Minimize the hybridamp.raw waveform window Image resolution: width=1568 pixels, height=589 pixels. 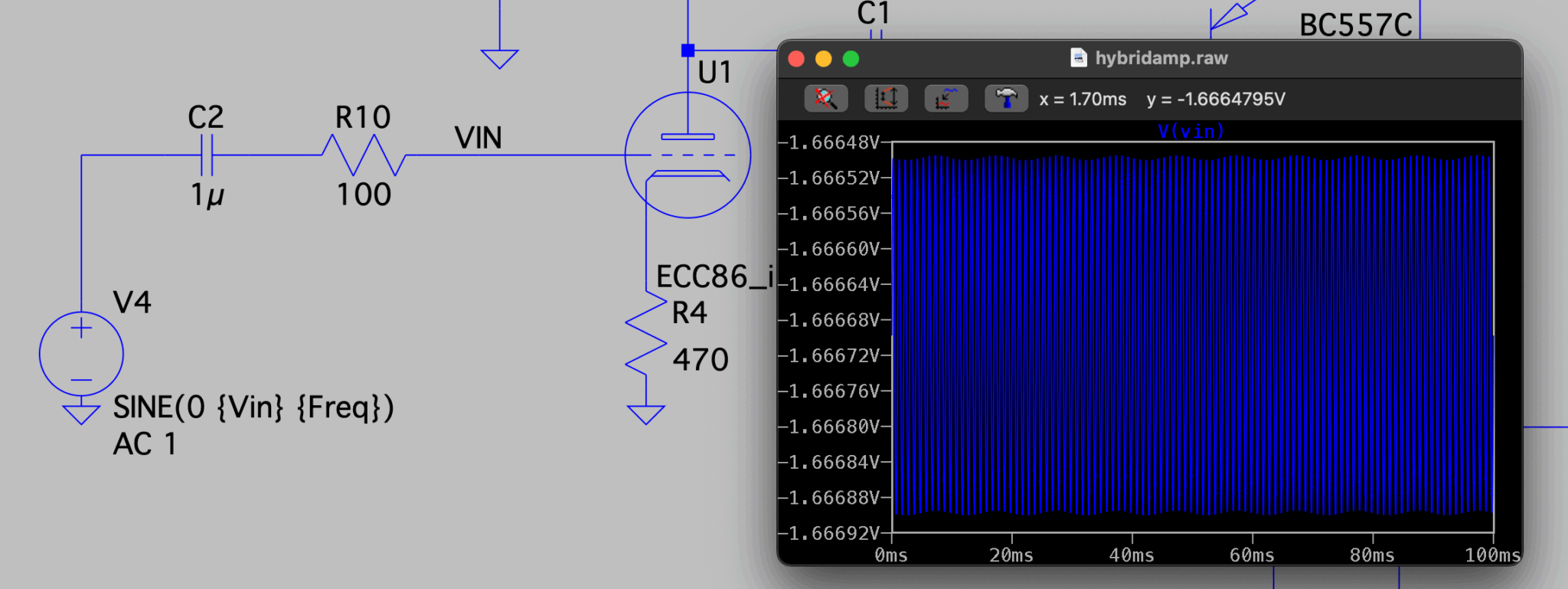(823, 59)
